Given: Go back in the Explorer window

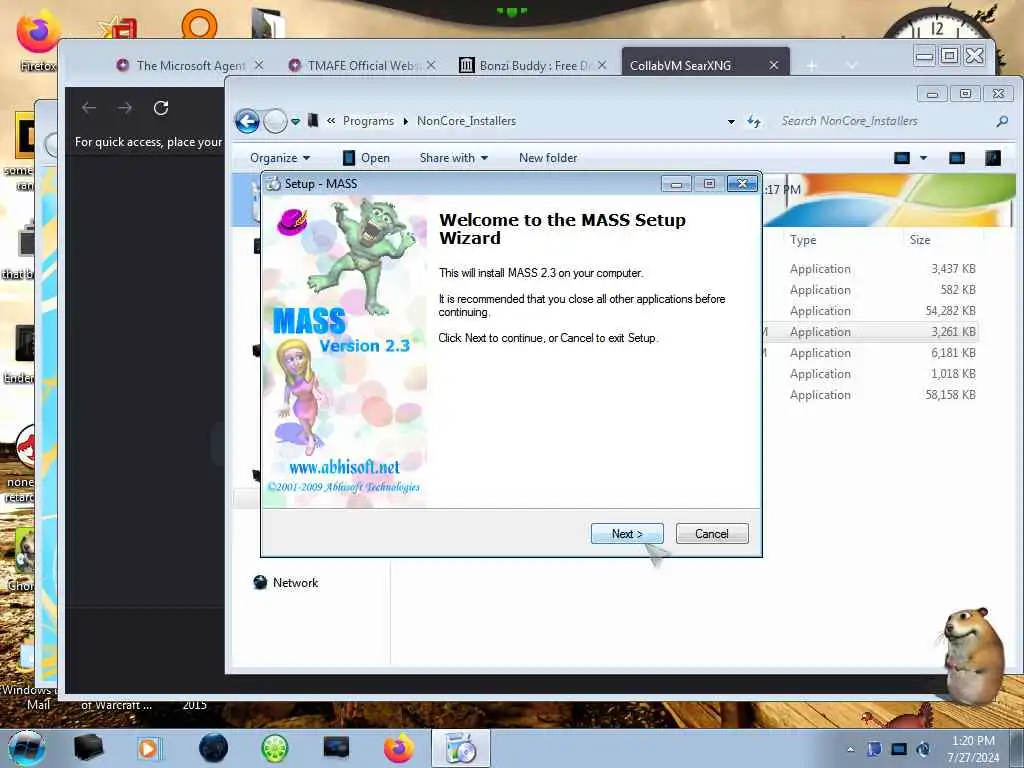Looking at the screenshot, I should click(248, 121).
